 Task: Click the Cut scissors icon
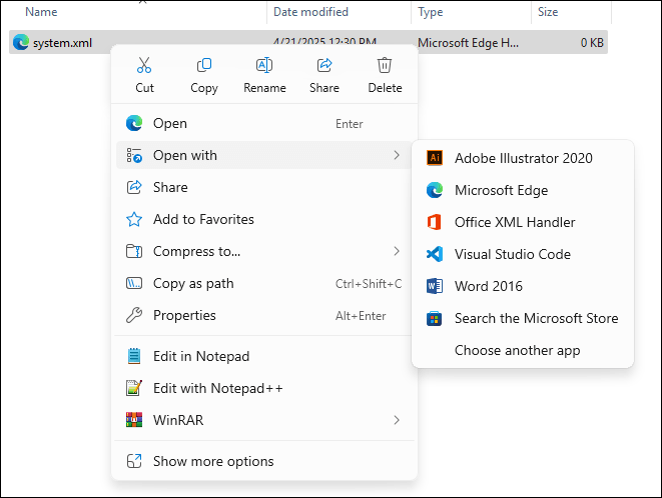(x=144, y=66)
